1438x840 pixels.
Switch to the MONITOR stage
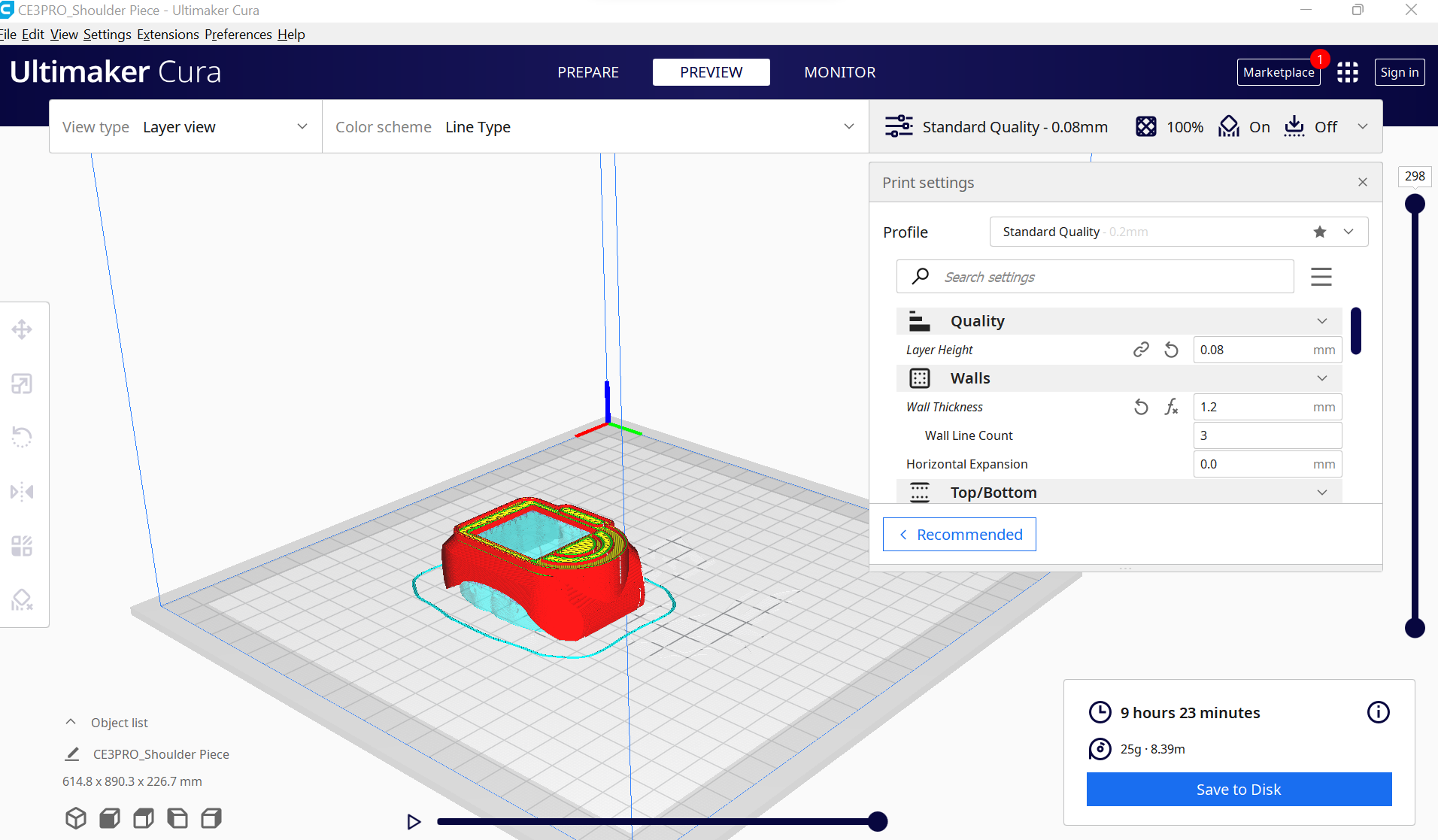pos(840,72)
